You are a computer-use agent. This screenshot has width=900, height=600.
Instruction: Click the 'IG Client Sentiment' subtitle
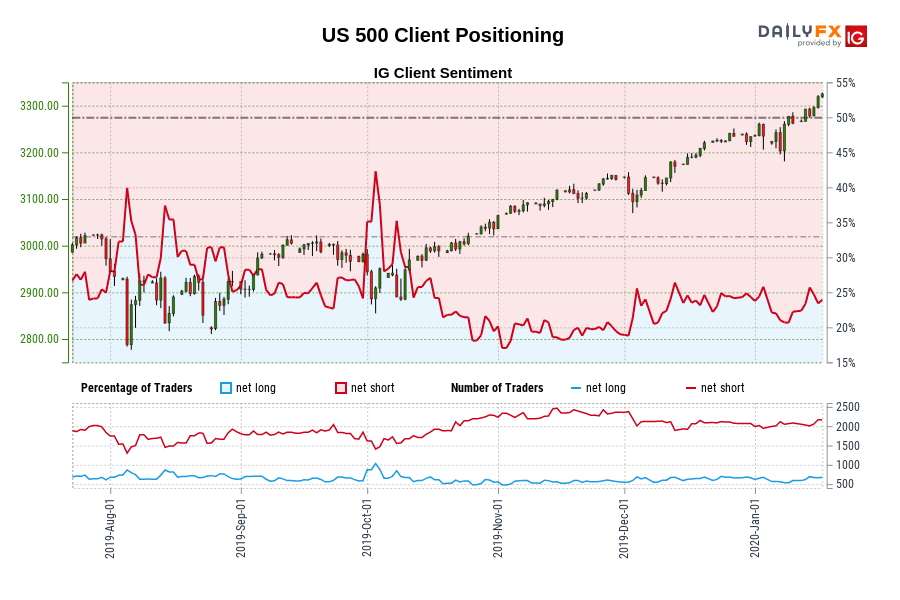pyautogui.click(x=443, y=73)
